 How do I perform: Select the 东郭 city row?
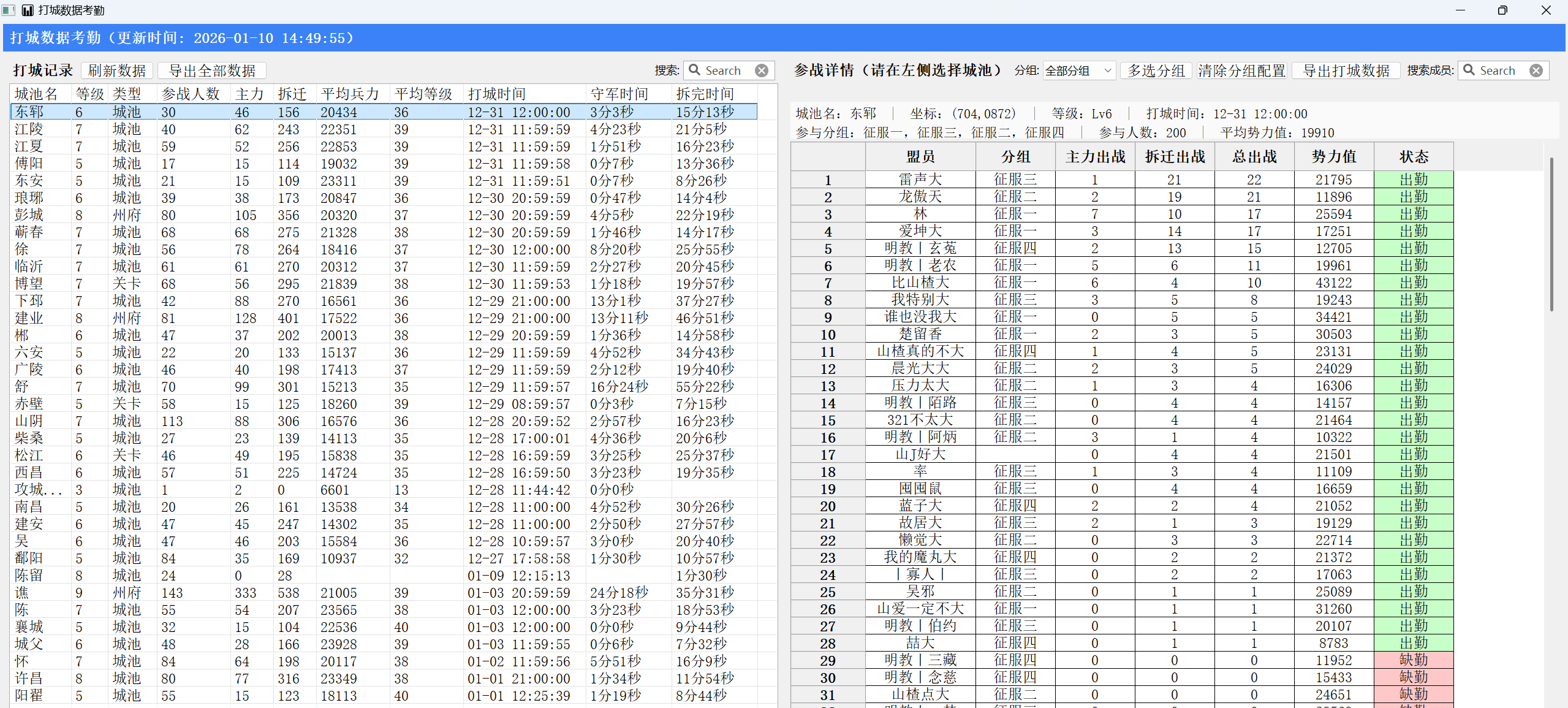coord(384,112)
